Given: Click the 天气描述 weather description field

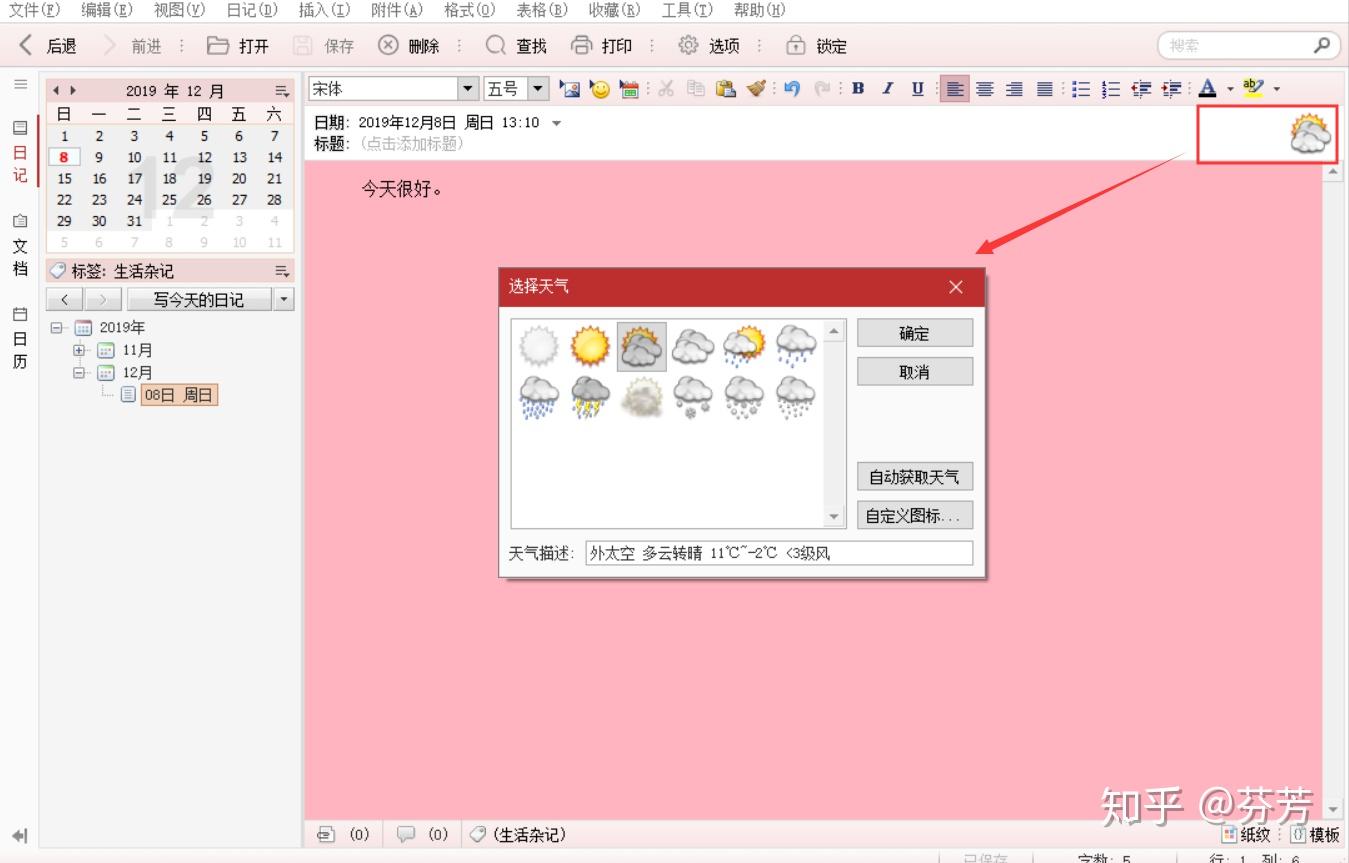Looking at the screenshot, I should pos(780,552).
